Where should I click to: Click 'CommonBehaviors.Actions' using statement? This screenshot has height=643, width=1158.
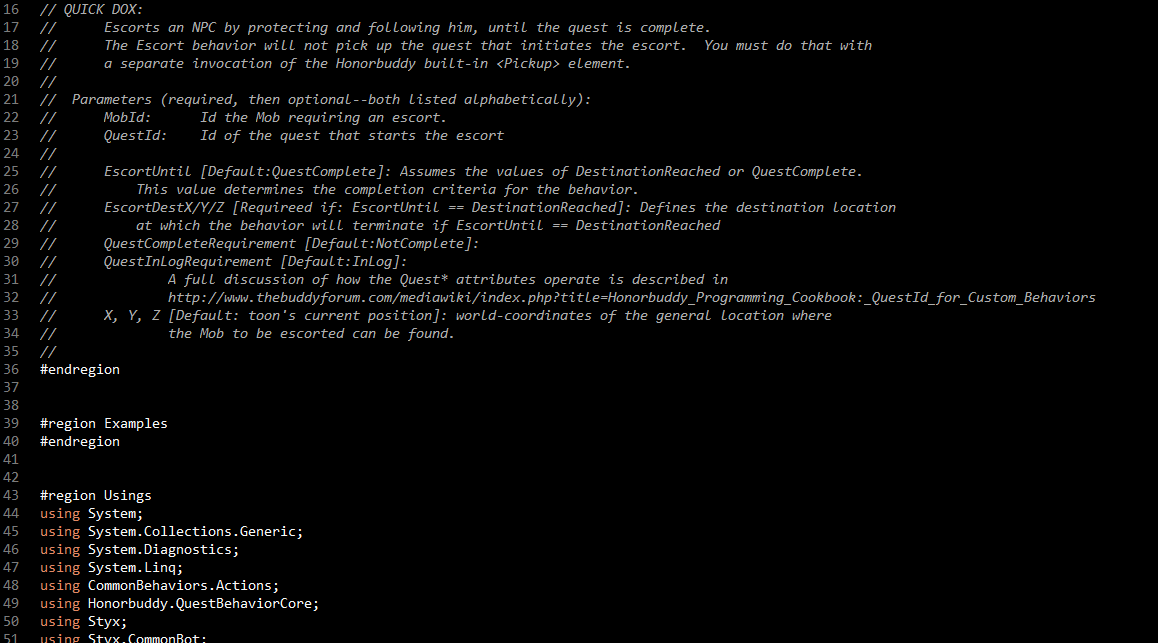180,585
